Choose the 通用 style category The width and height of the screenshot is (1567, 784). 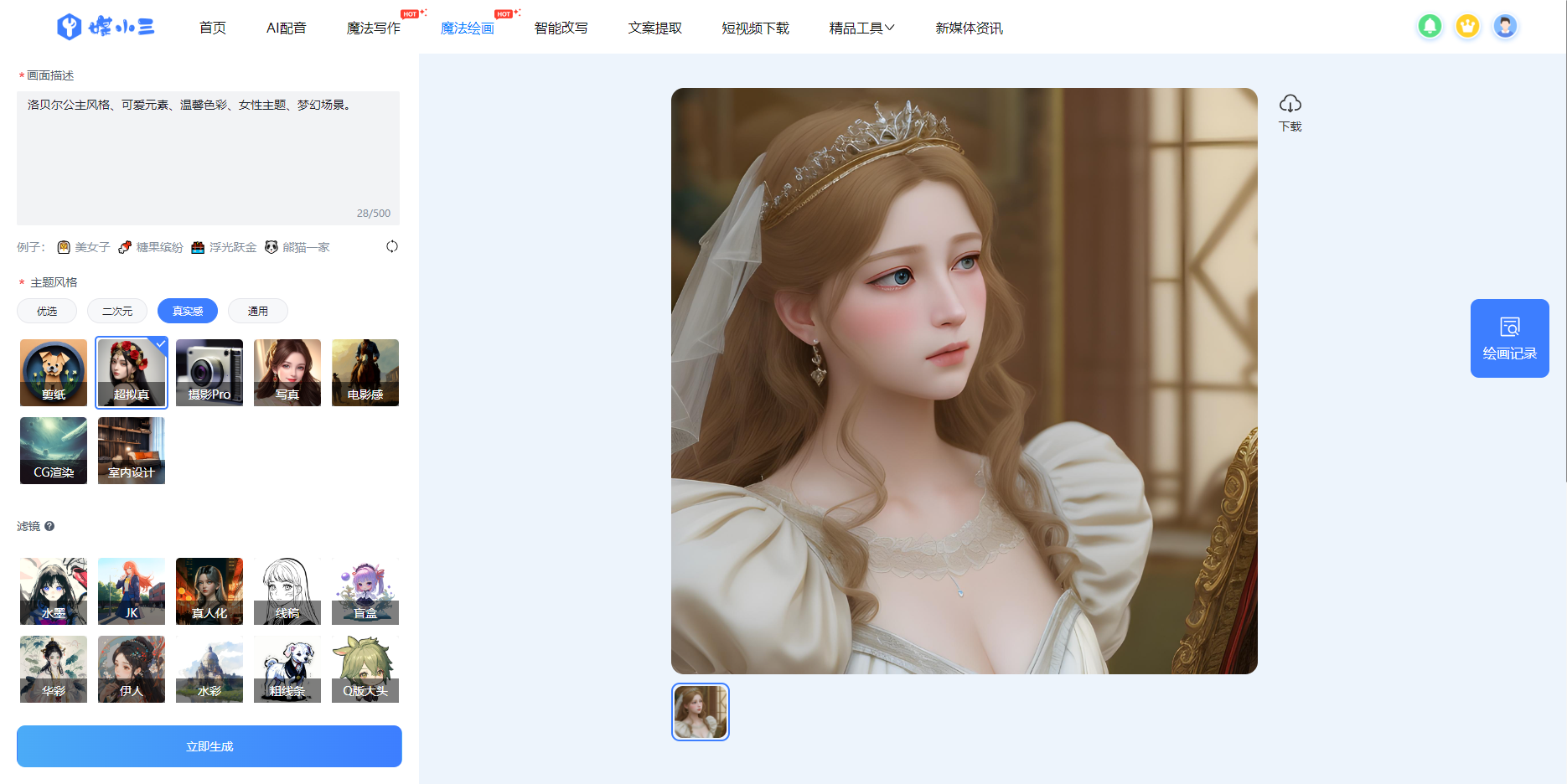258,311
